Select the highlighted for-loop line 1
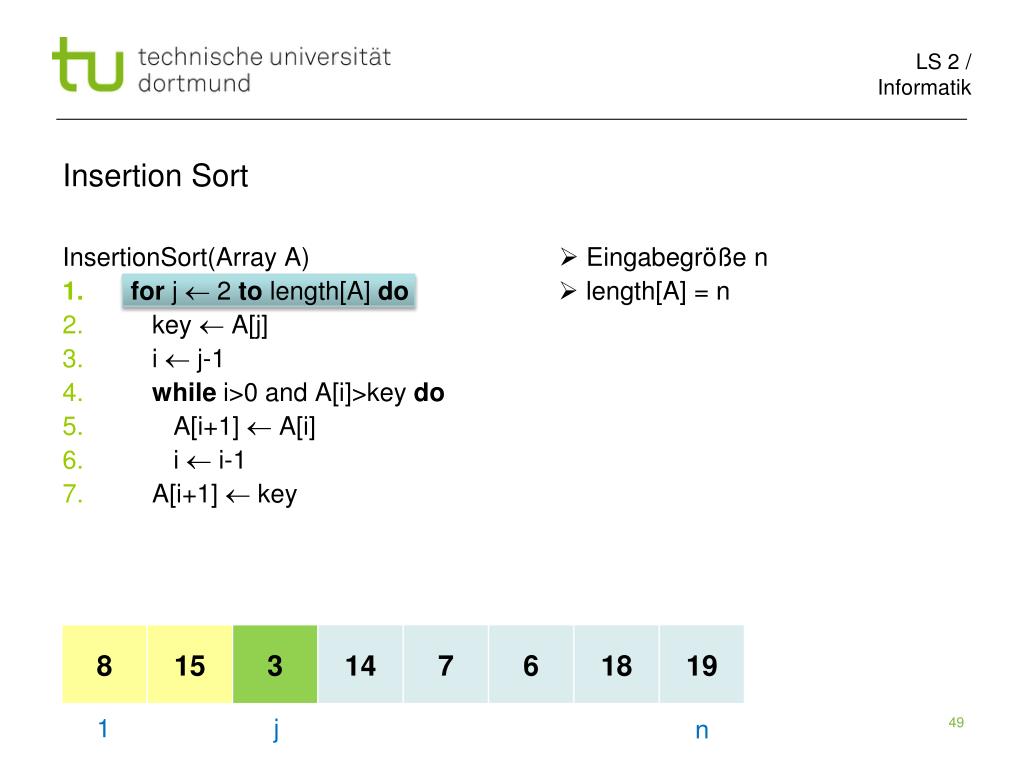Image resolution: width=1024 pixels, height=768 pixels. coord(268,291)
